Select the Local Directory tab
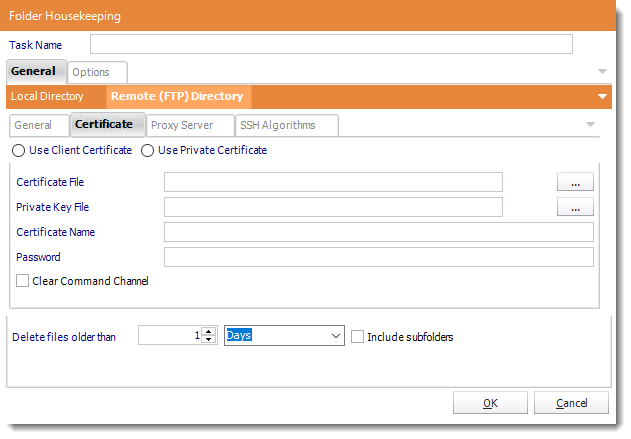This screenshot has width=631, height=439. 47,97
